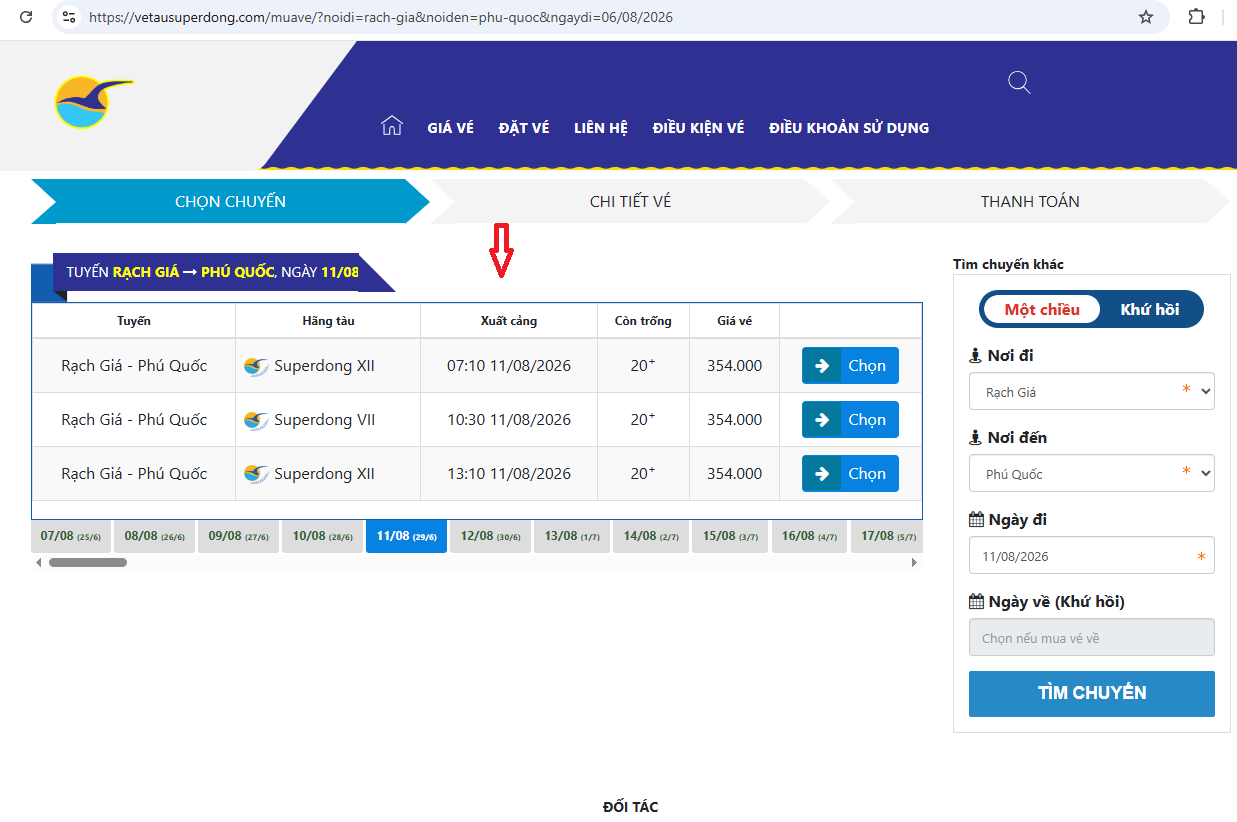
Task: Bookmark this page with the star icon
Action: pyautogui.click(x=1146, y=17)
